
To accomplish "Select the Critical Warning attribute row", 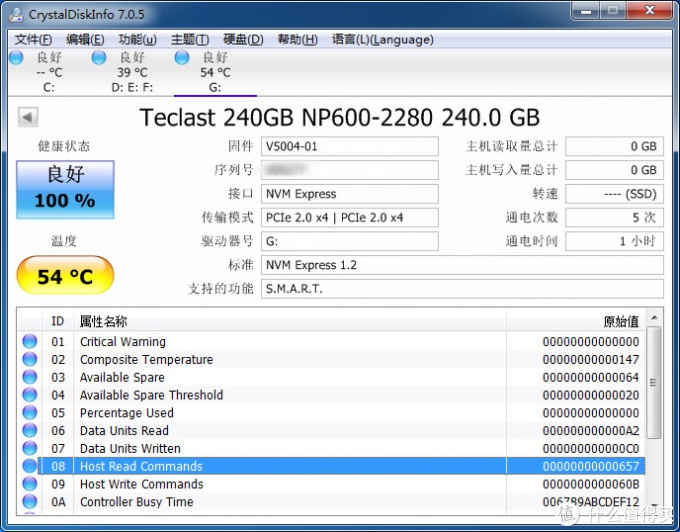I will 332,341.
